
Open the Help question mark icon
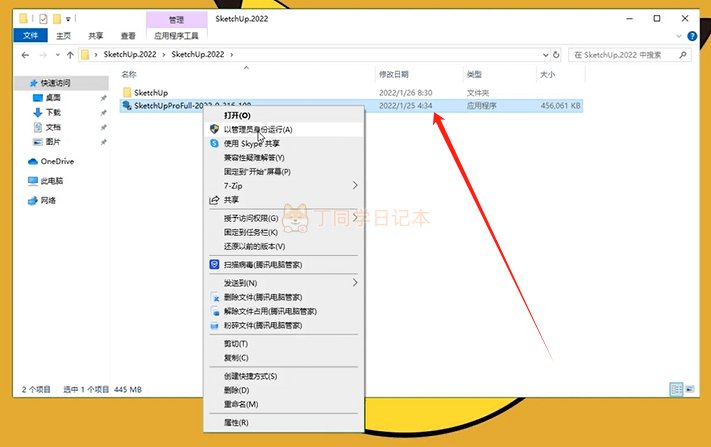coord(692,36)
